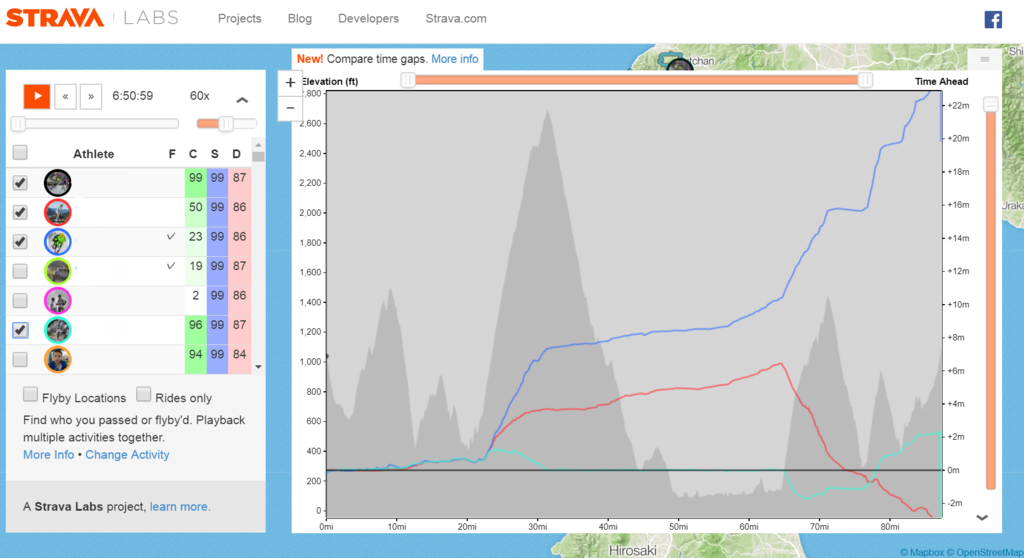Check the orange-avatar athlete row checkbox
Image resolution: width=1024 pixels, height=558 pixels.
[20, 359]
